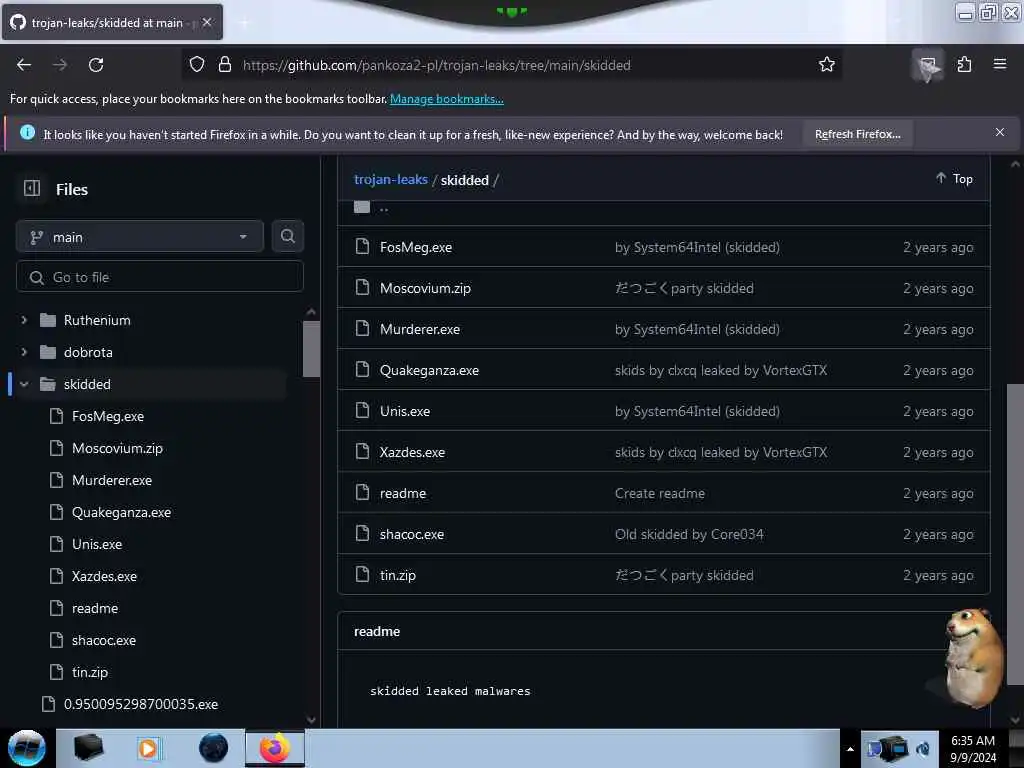Click the padlock site security icon
This screenshot has height=768, width=1024.
pos(225,64)
